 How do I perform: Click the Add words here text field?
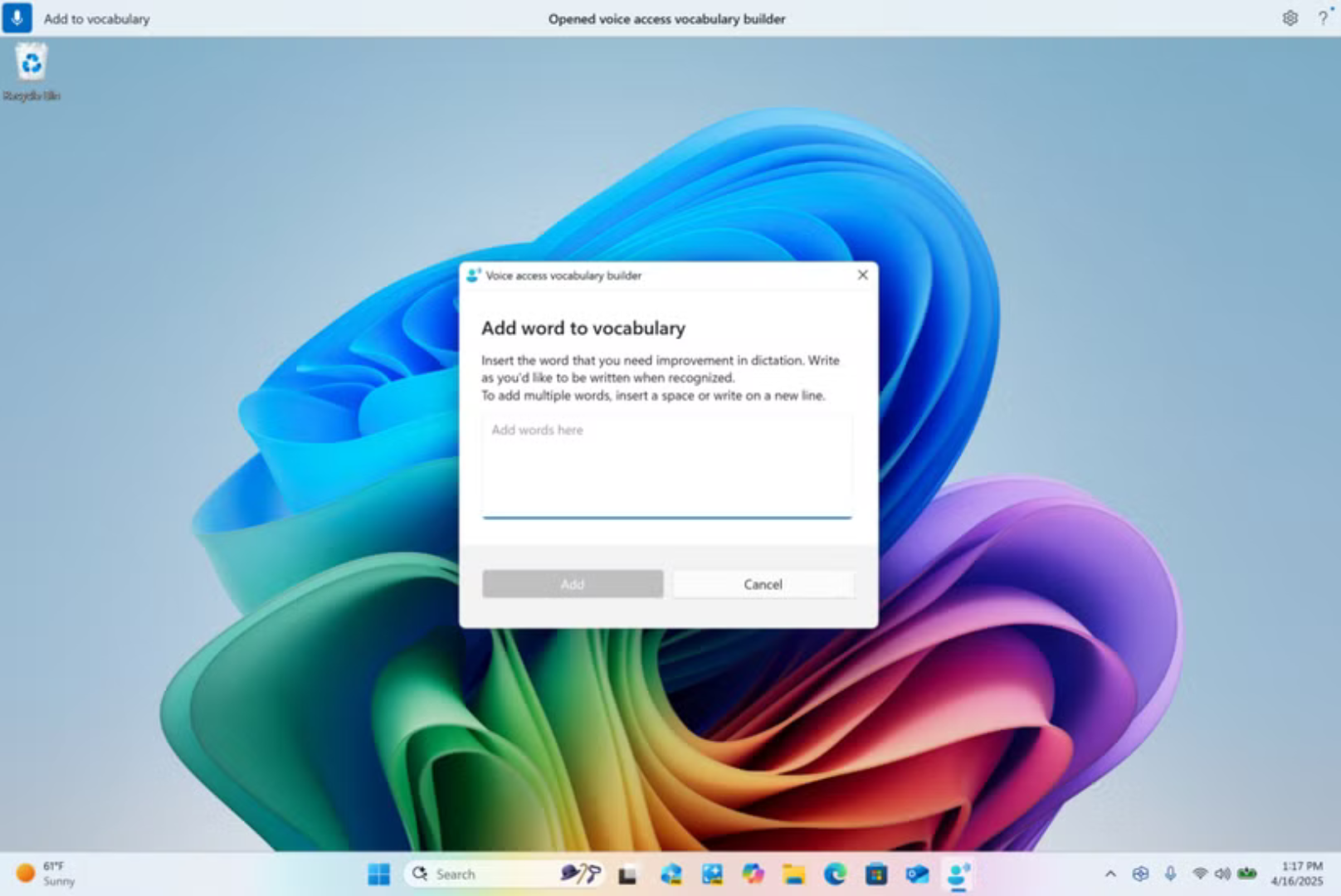pyautogui.click(x=666, y=465)
